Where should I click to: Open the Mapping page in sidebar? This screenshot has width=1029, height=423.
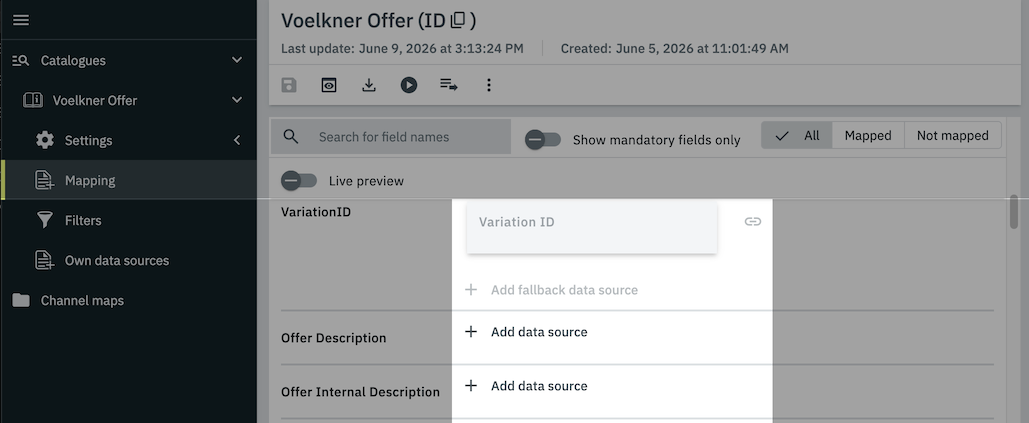click(x=129, y=180)
